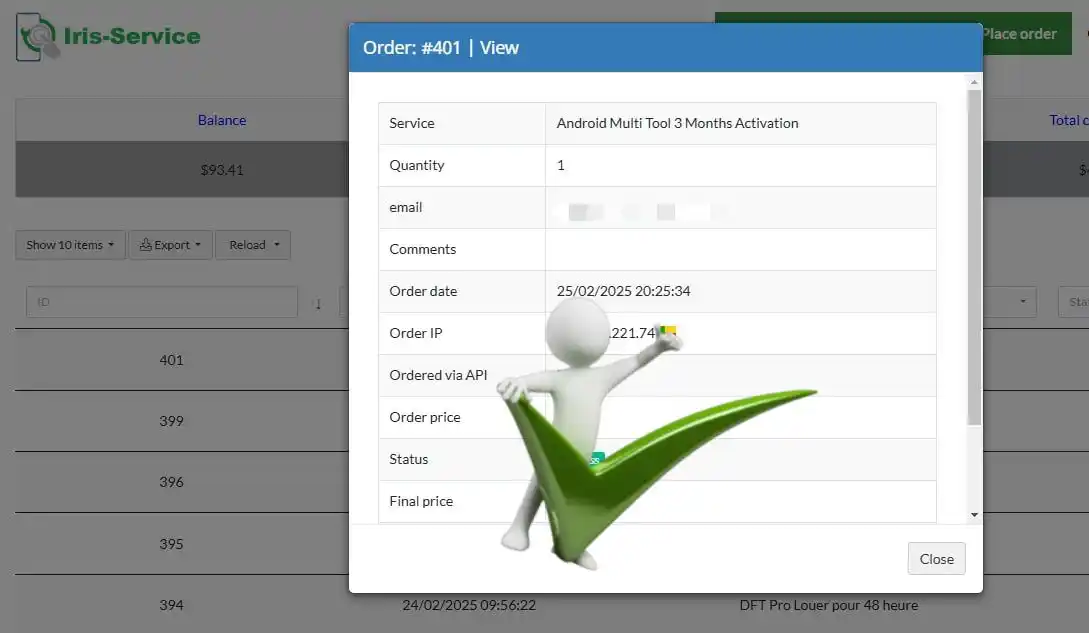
Task: Select order row 399
Action: pyautogui.click(x=172, y=421)
